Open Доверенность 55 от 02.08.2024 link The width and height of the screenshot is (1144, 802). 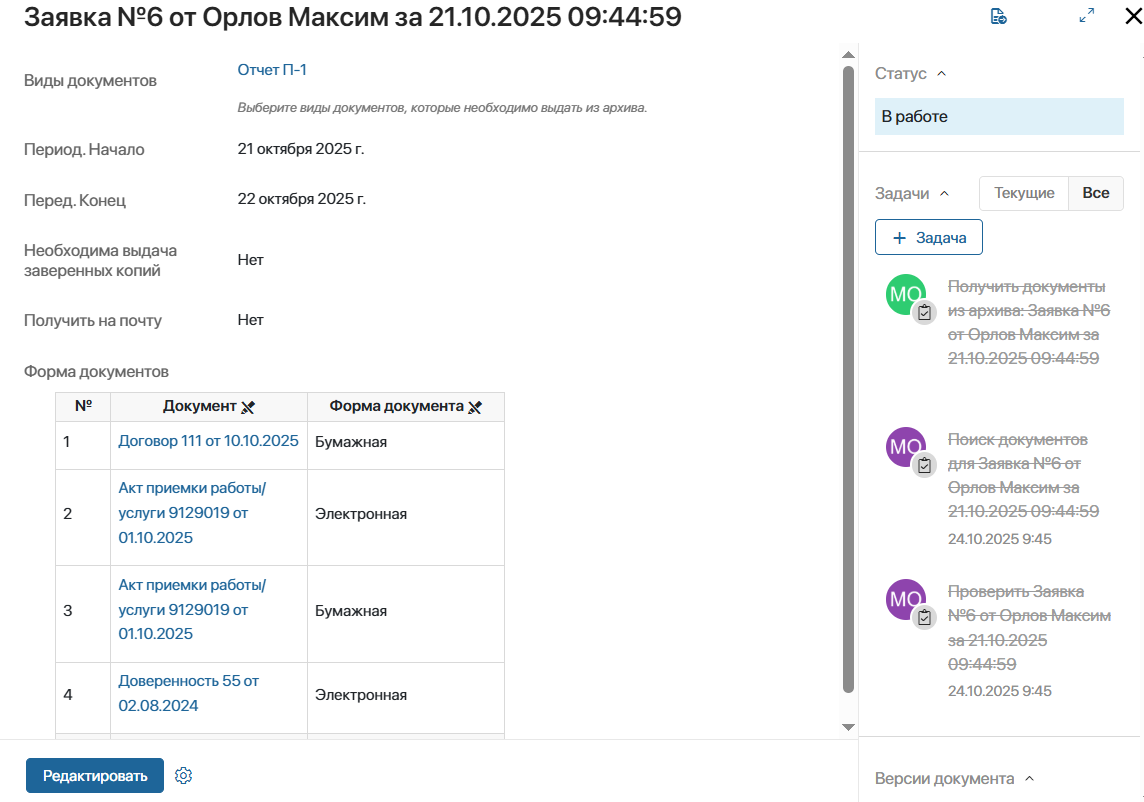188,693
